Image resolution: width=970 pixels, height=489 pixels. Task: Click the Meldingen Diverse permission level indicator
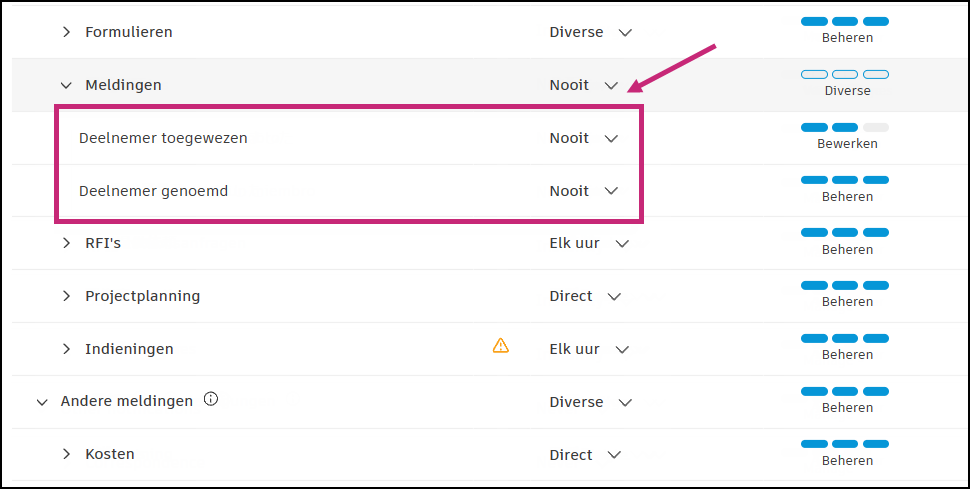[x=846, y=82]
